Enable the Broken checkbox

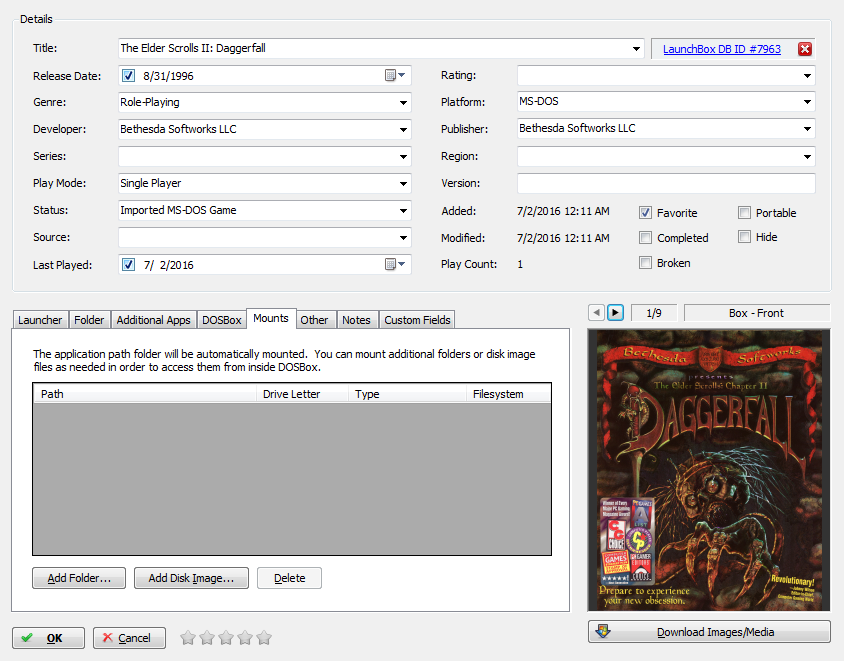pos(645,263)
